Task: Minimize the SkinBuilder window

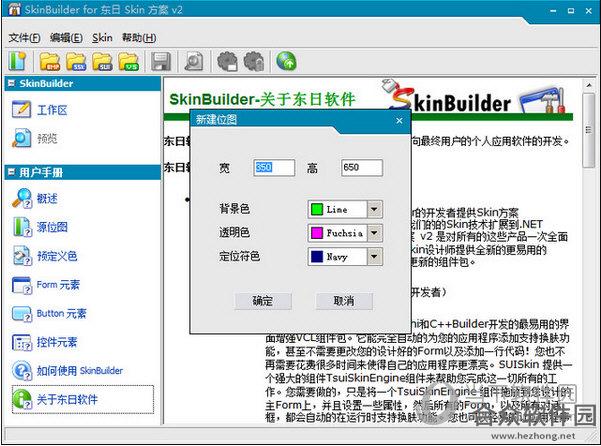Action: click(x=553, y=11)
